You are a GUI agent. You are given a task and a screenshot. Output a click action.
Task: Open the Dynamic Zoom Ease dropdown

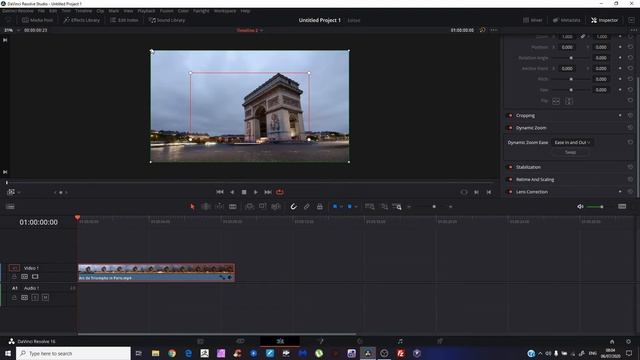572,142
